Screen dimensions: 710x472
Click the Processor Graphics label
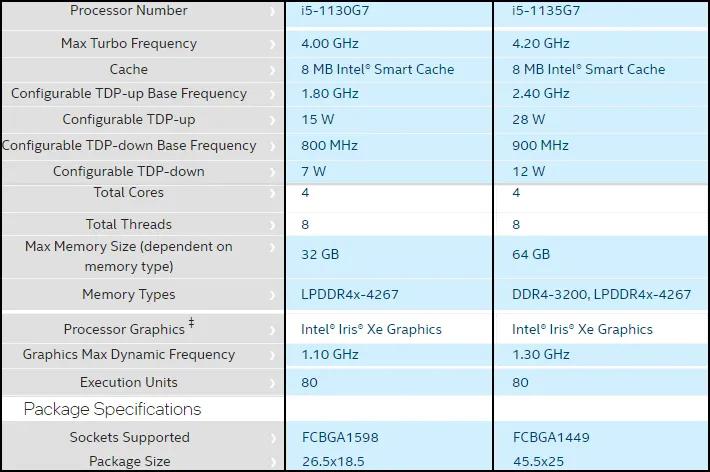click(124, 329)
